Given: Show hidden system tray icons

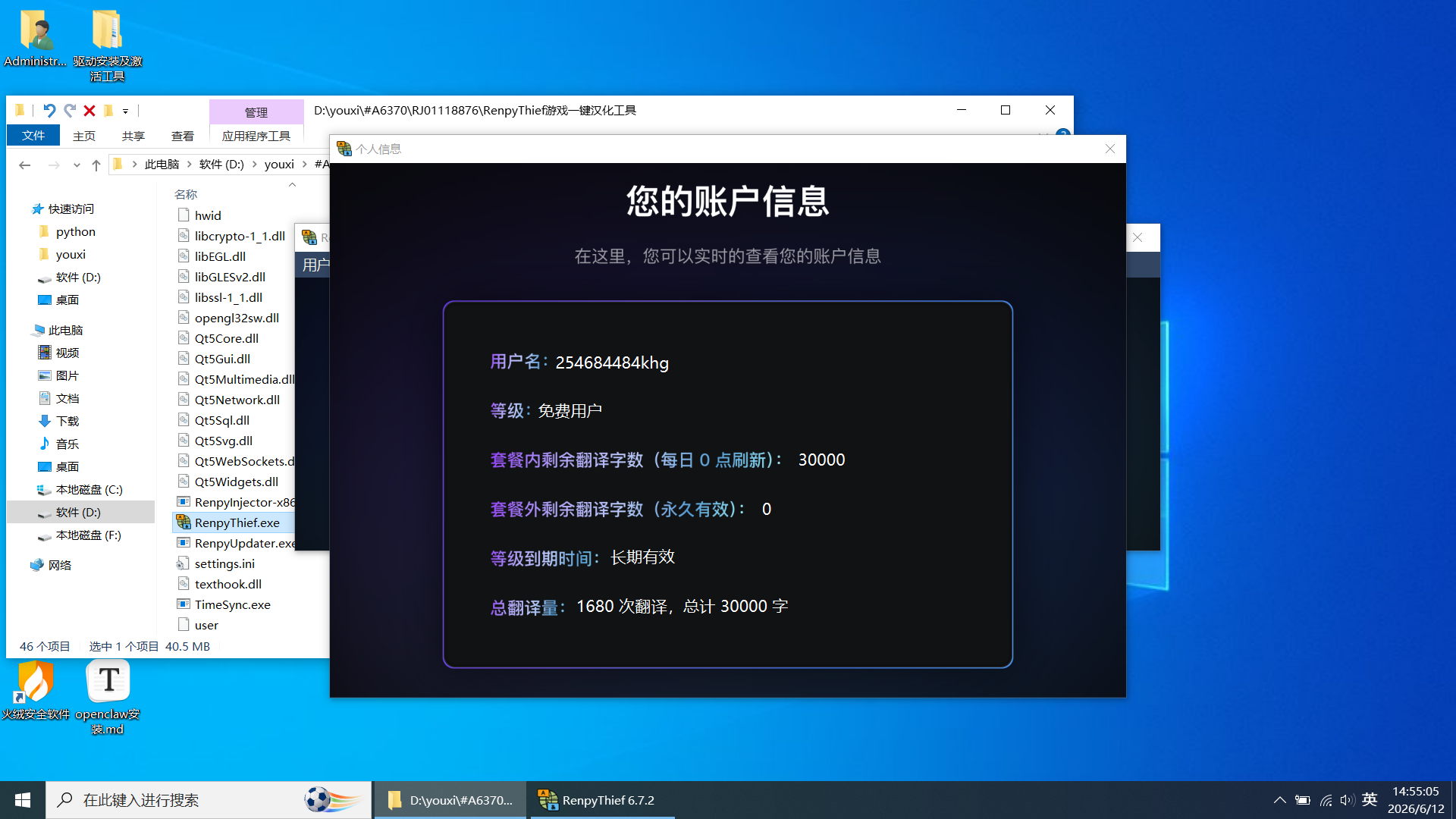Looking at the screenshot, I should (x=1279, y=800).
